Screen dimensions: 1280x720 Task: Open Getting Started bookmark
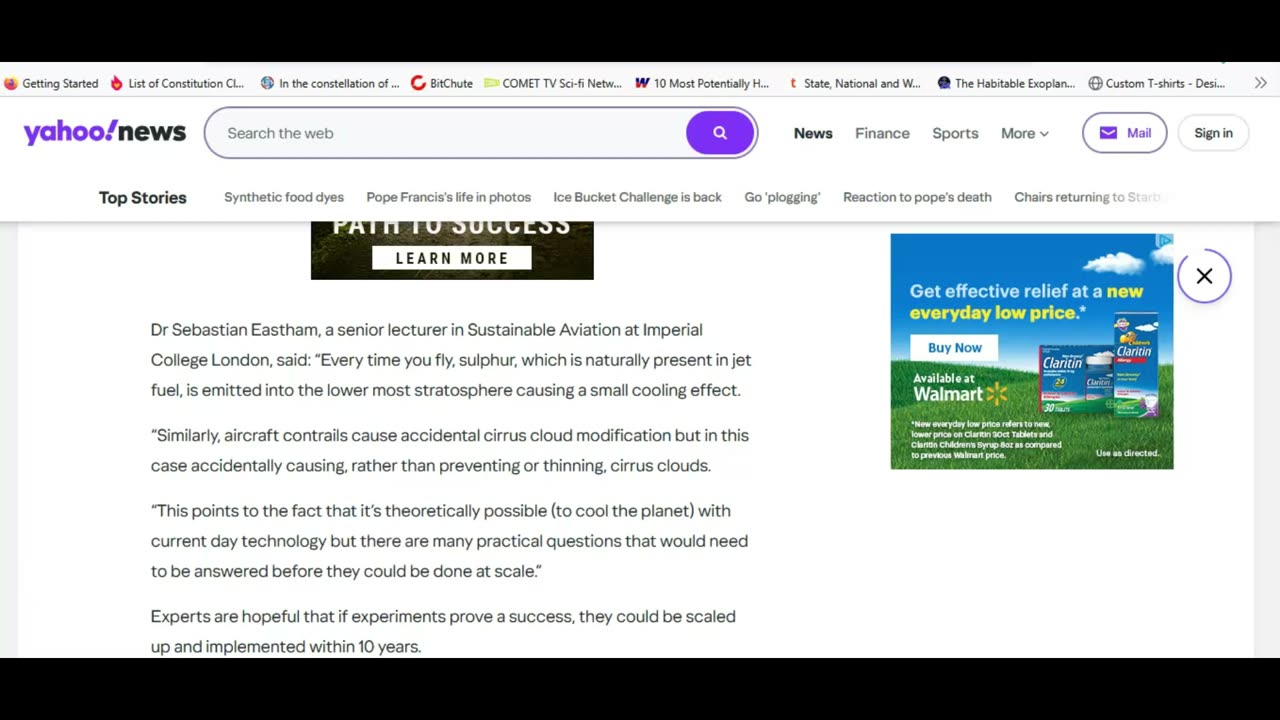(x=51, y=83)
